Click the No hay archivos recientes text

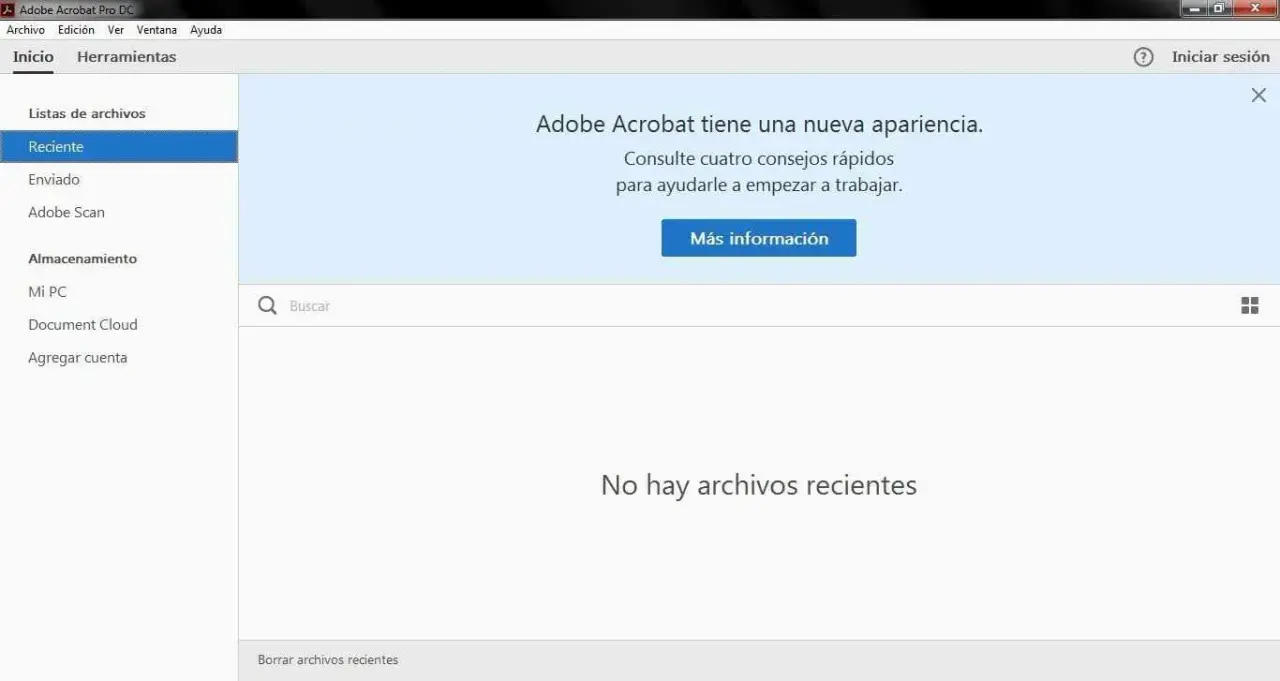pyautogui.click(x=759, y=485)
